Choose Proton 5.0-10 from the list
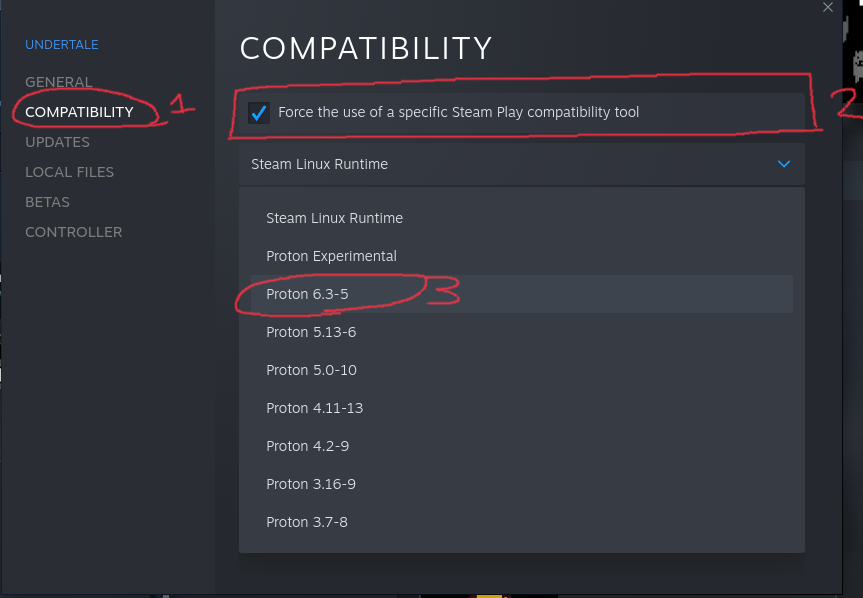863x598 pixels. pos(311,370)
